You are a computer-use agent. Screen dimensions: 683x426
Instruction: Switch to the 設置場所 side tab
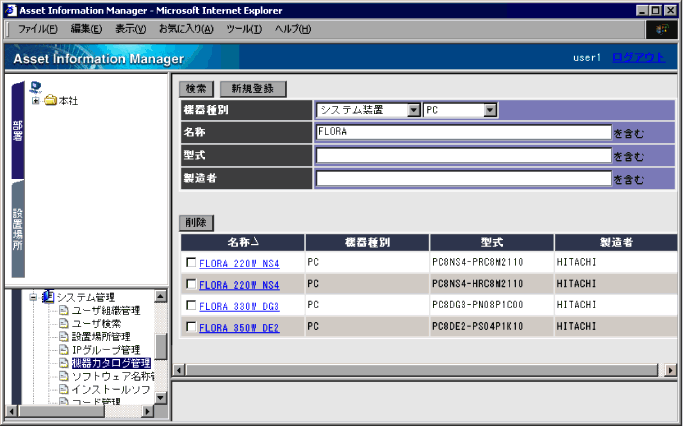point(18,240)
